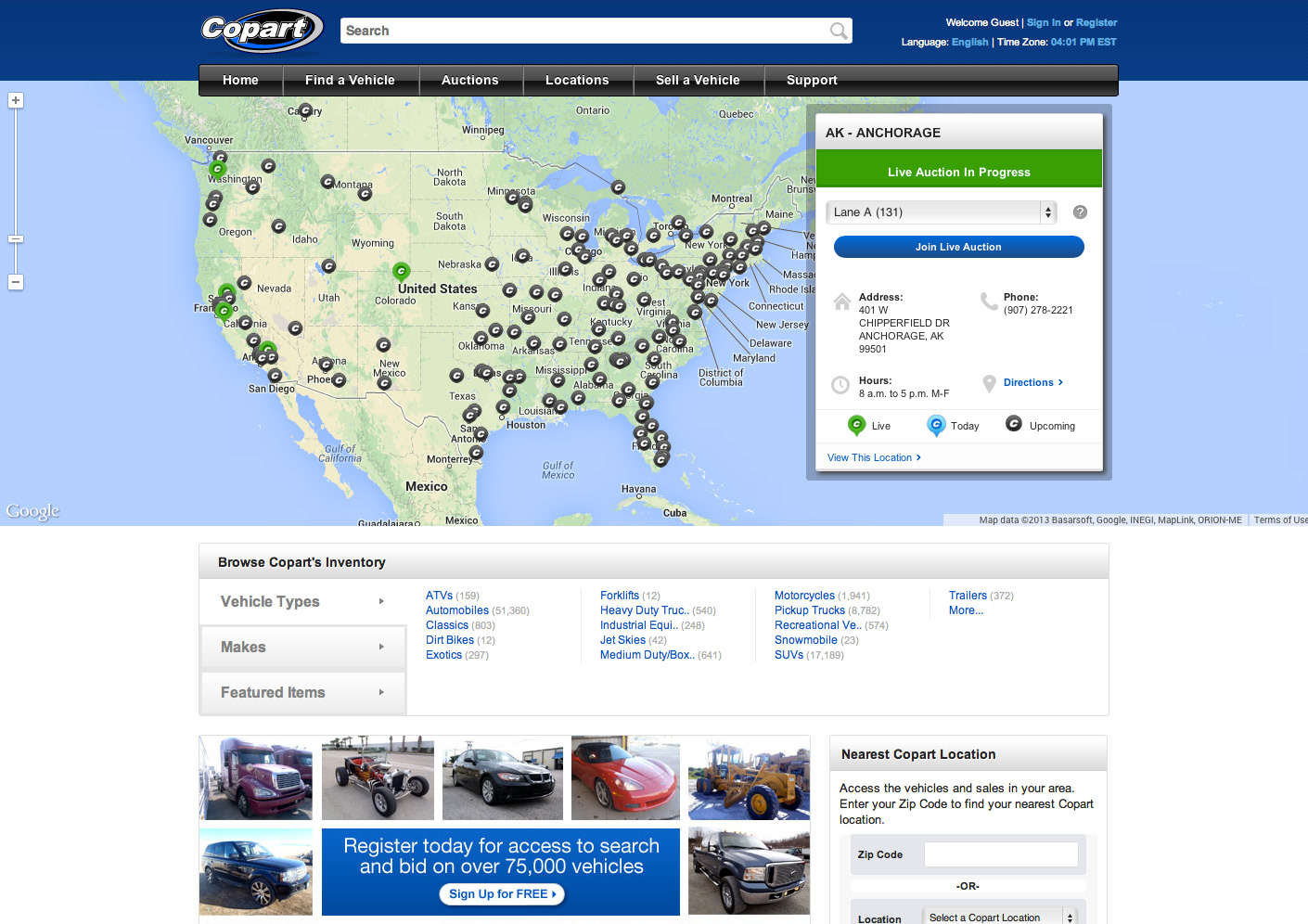Click the Register link in header
The height and width of the screenshot is (924, 1308).
click(1096, 22)
